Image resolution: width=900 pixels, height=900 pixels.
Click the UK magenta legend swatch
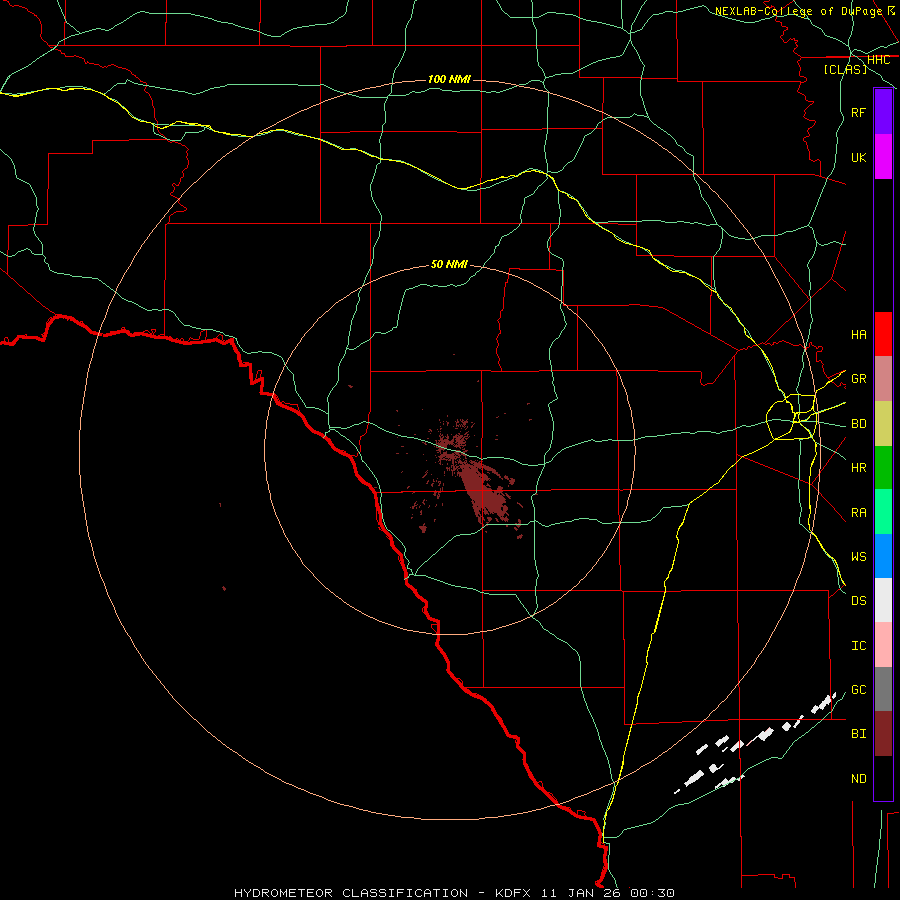click(883, 157)
